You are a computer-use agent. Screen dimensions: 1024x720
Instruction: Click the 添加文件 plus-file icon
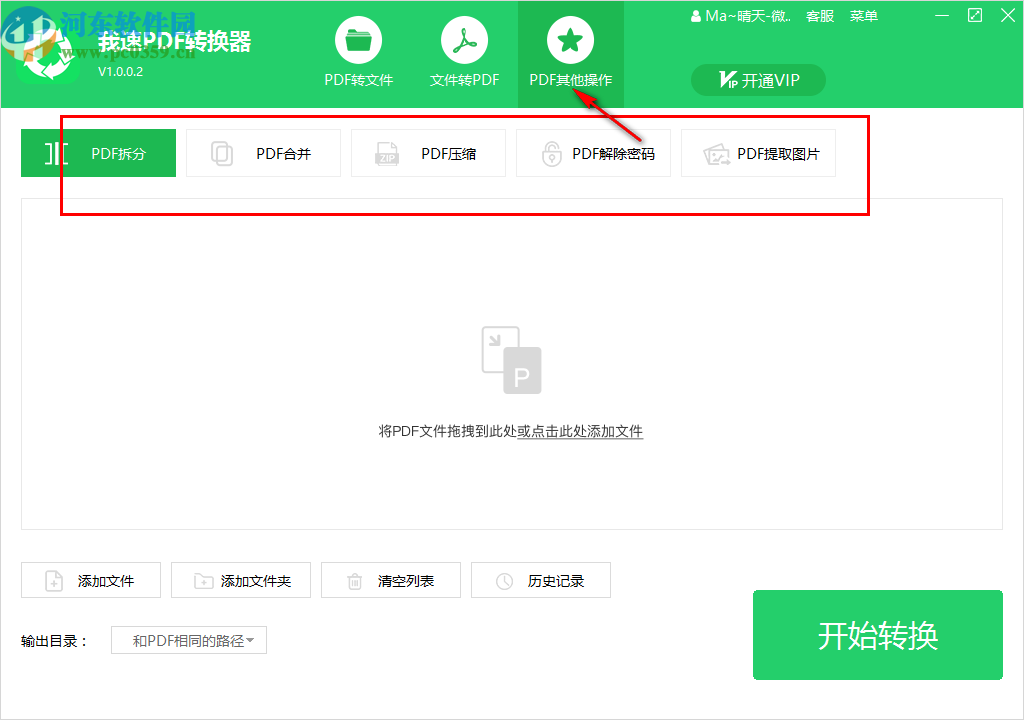coord(51,580)
